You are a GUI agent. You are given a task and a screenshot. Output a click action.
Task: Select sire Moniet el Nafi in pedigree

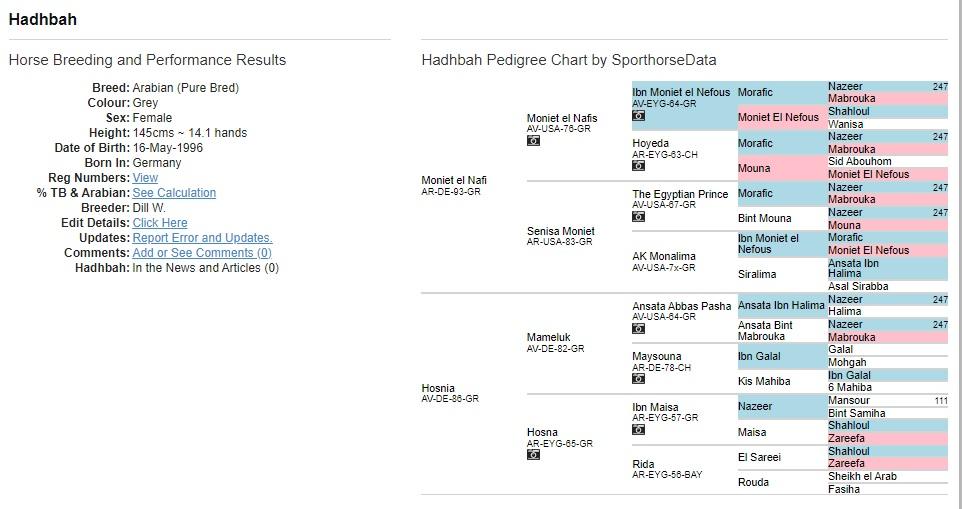[454, 180]
